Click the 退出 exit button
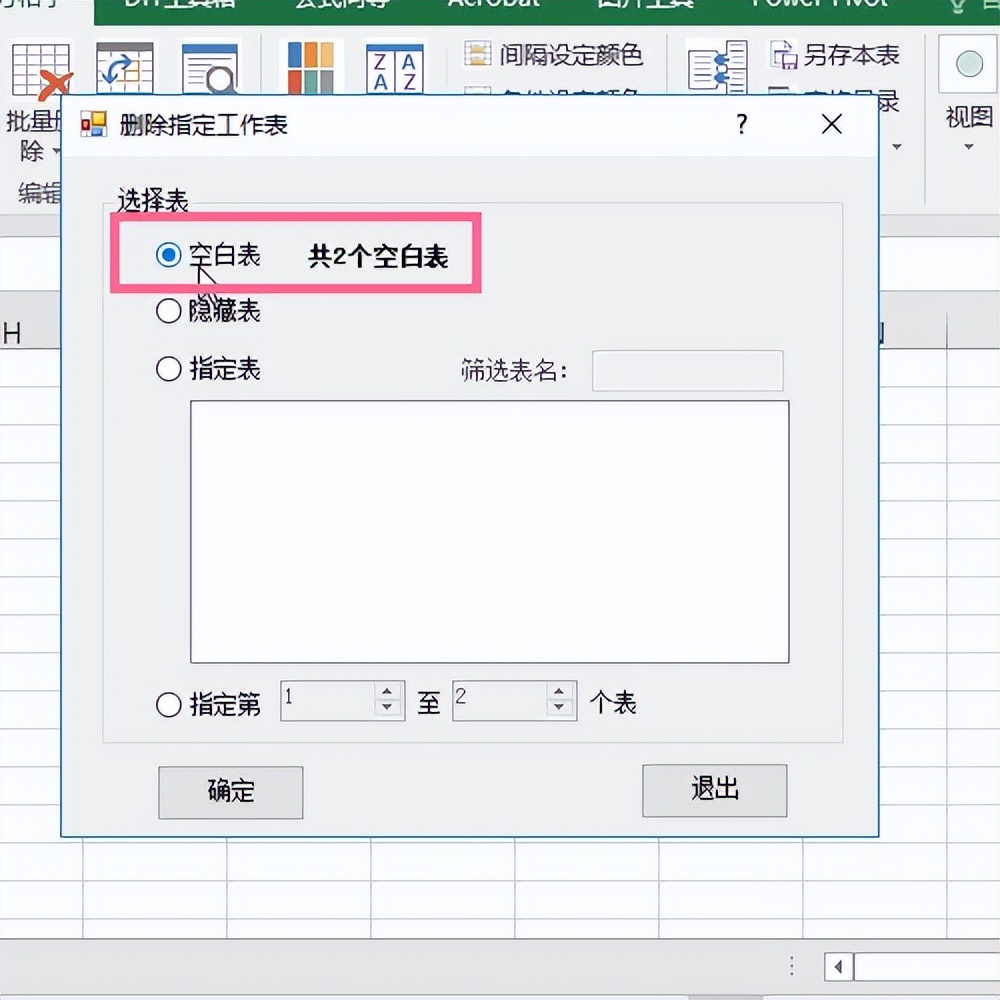 click(714, 790)
